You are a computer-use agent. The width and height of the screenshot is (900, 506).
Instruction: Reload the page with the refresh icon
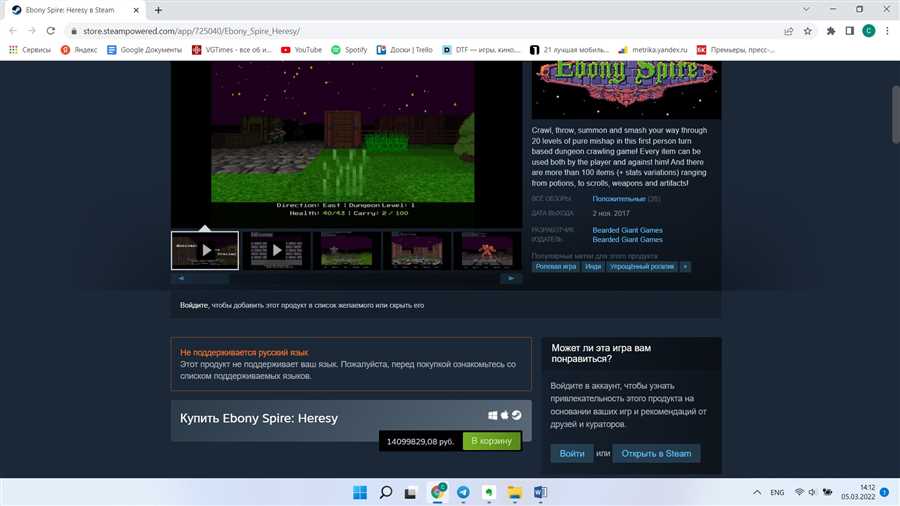point(51,31)
